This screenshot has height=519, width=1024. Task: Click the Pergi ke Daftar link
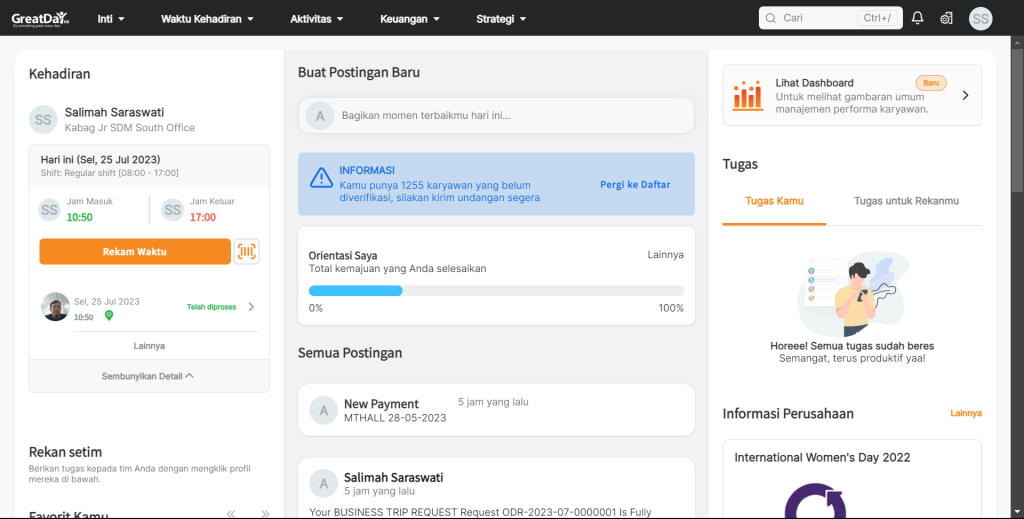click(635, 185)
